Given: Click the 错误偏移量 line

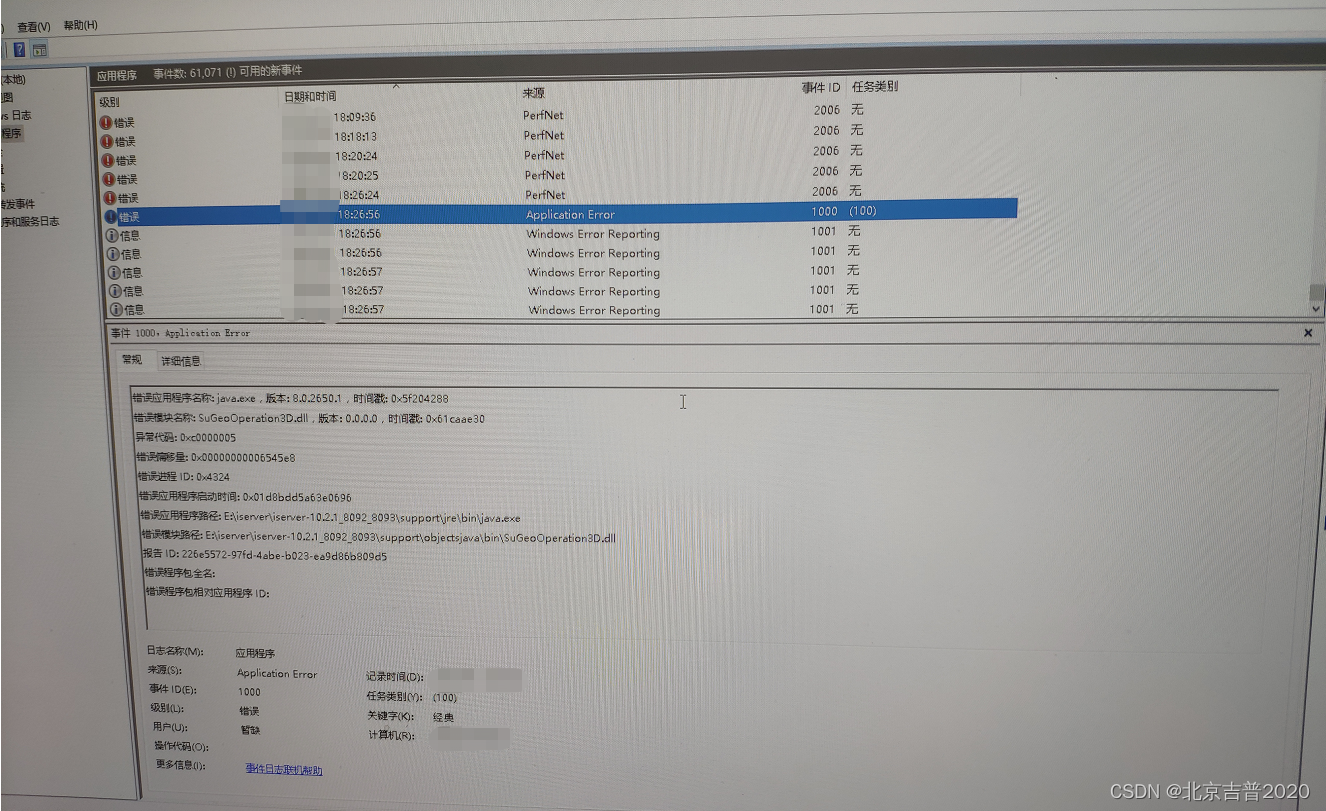Looking at the screenshot, I should (215, 457).
